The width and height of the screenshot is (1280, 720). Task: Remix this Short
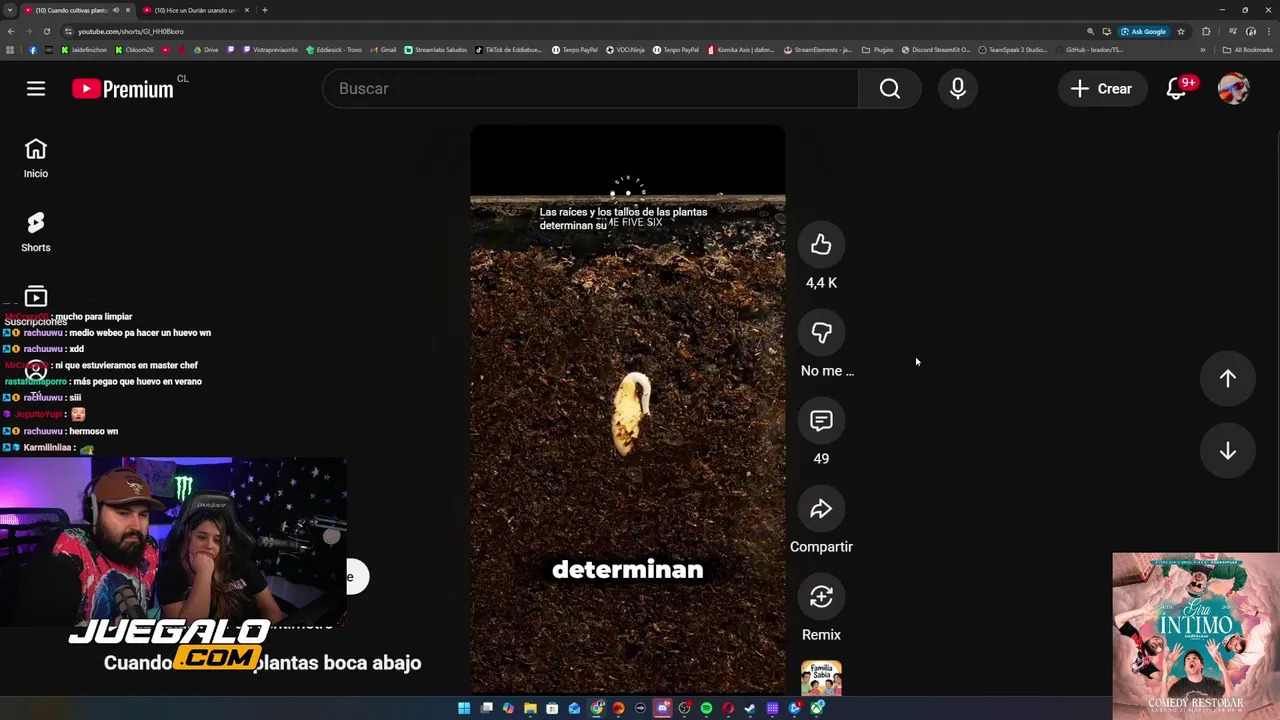821,597
